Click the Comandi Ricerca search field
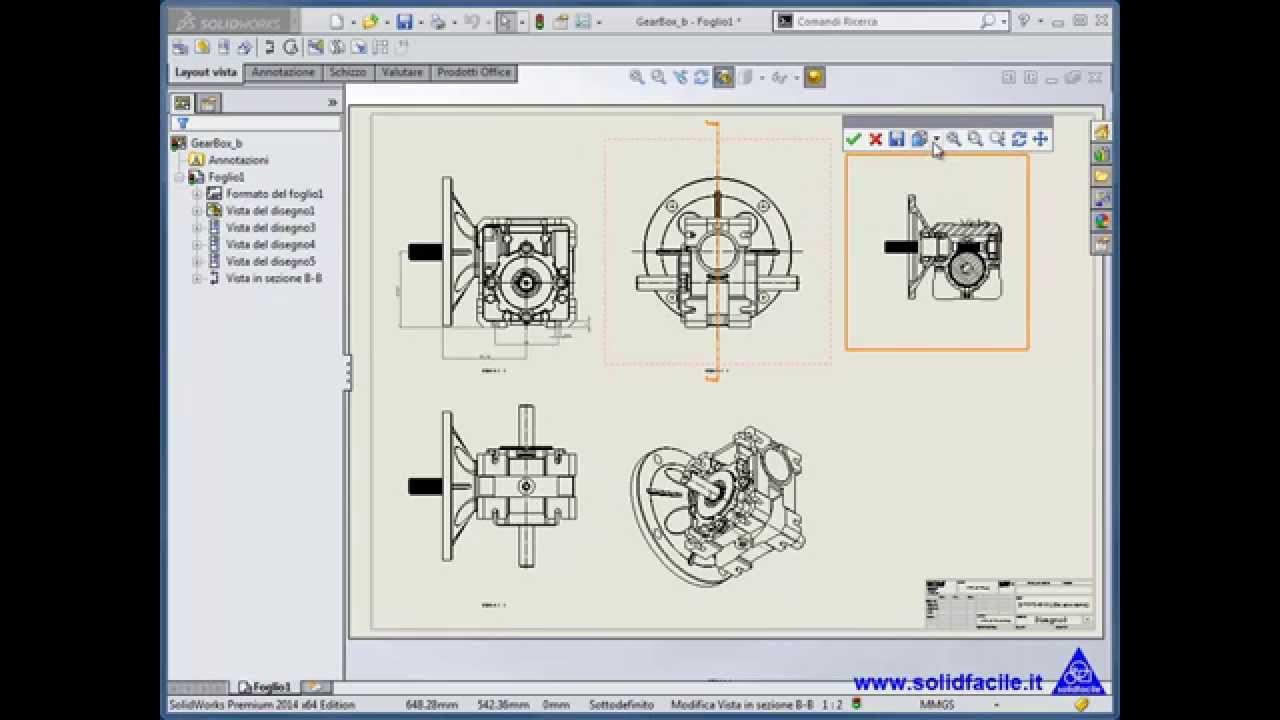The image size is (1280, 720). 885,21
